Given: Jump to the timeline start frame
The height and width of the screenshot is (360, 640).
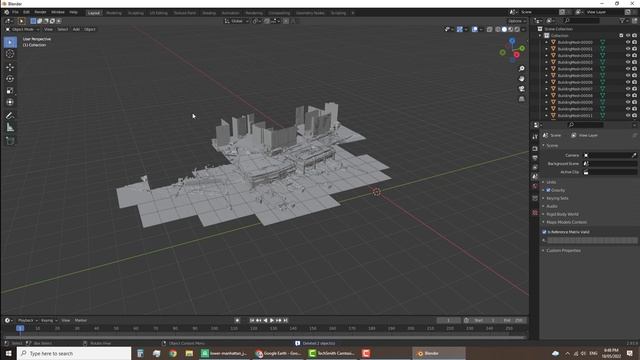Looking at the screenshot, I should click(252, 320).
